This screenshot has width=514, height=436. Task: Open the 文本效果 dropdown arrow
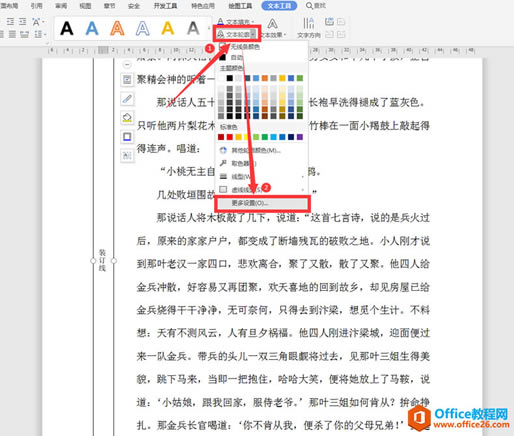(285, 35)
